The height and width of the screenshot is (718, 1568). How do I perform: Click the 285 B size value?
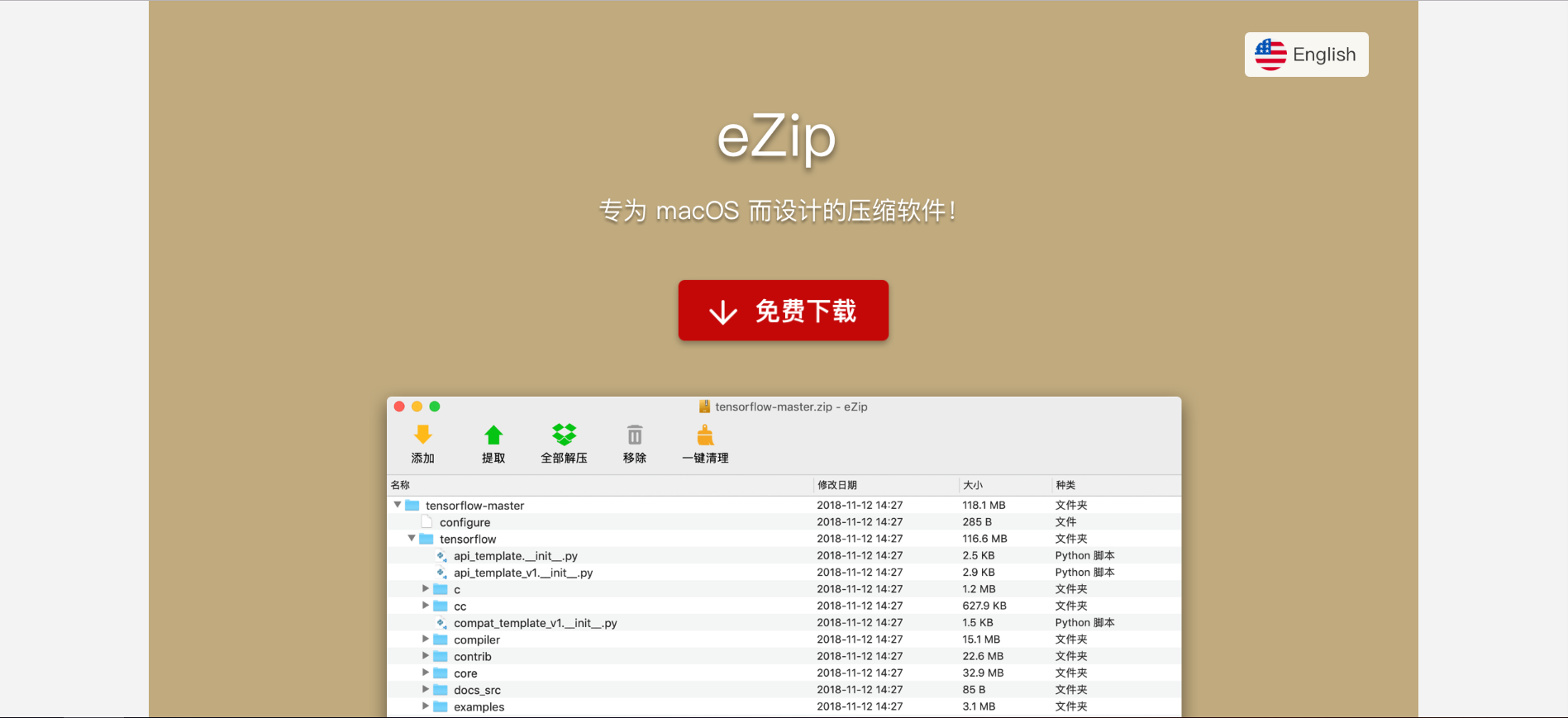[x=977, y=522]
